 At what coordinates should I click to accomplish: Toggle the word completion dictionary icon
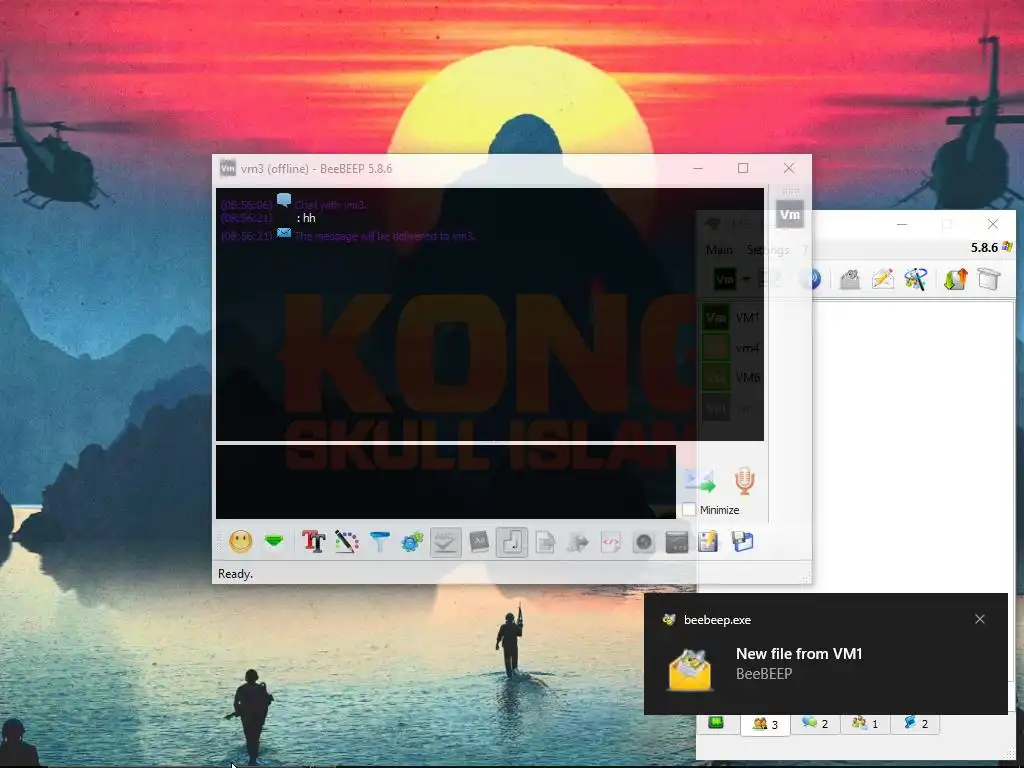coord(479,541)
